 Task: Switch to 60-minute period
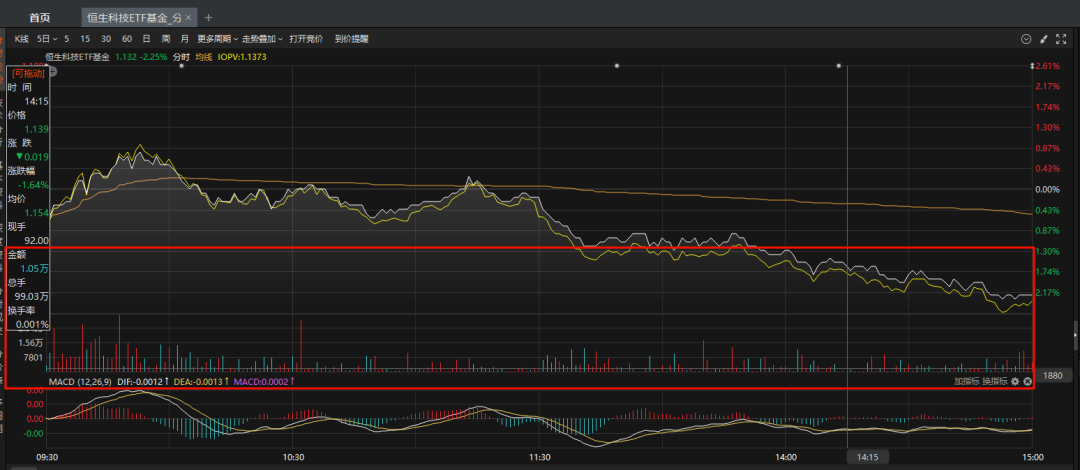(127, 38)
